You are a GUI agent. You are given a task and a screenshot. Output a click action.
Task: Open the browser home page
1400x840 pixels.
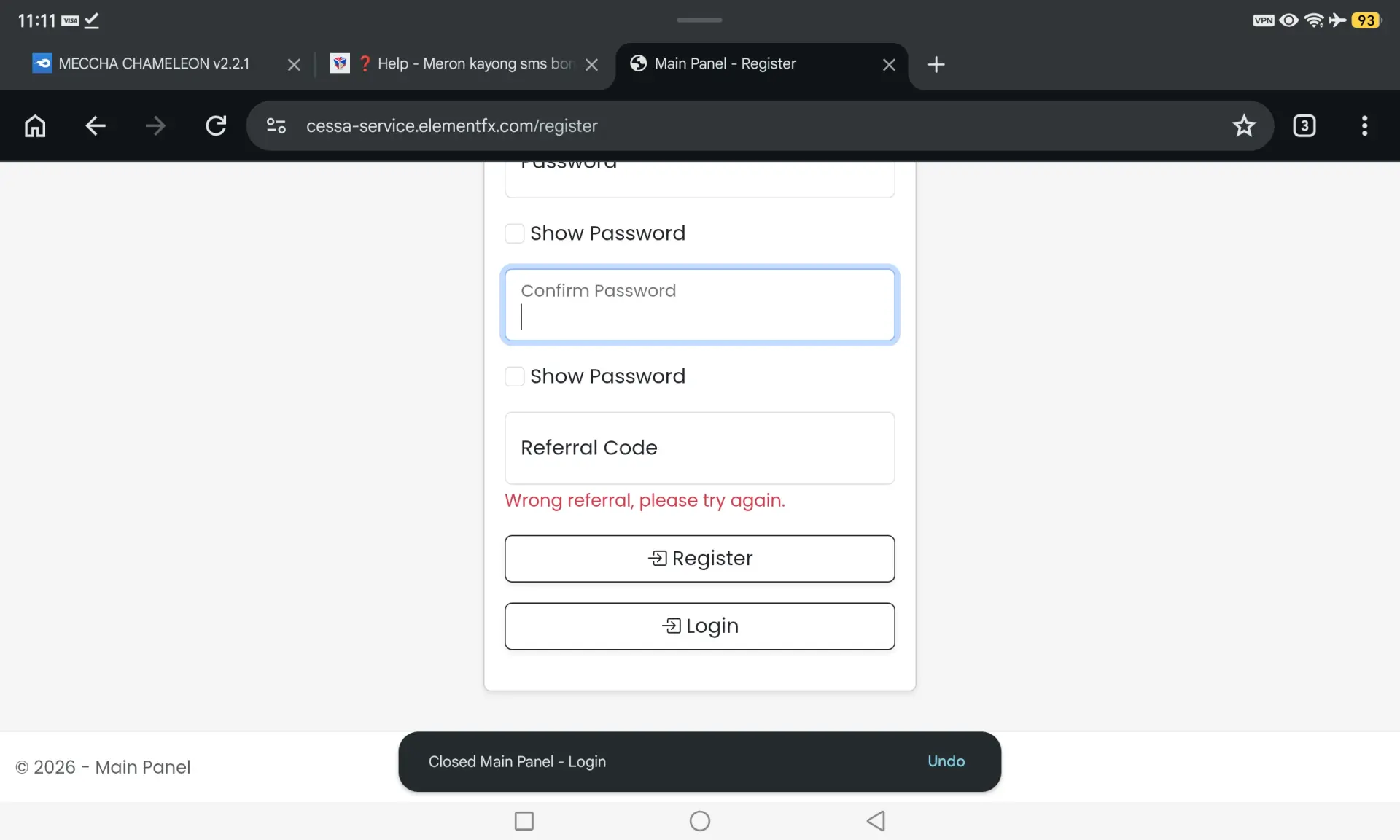[x=35, y=125]
